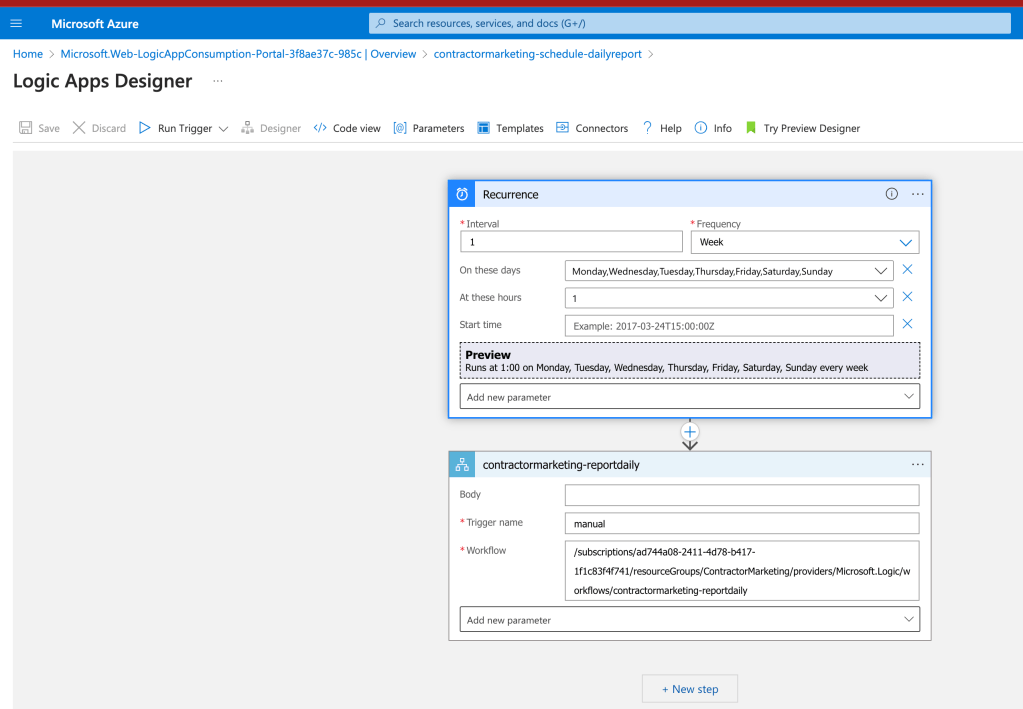Click the info icon on the Recurrence card

(891, 194)
